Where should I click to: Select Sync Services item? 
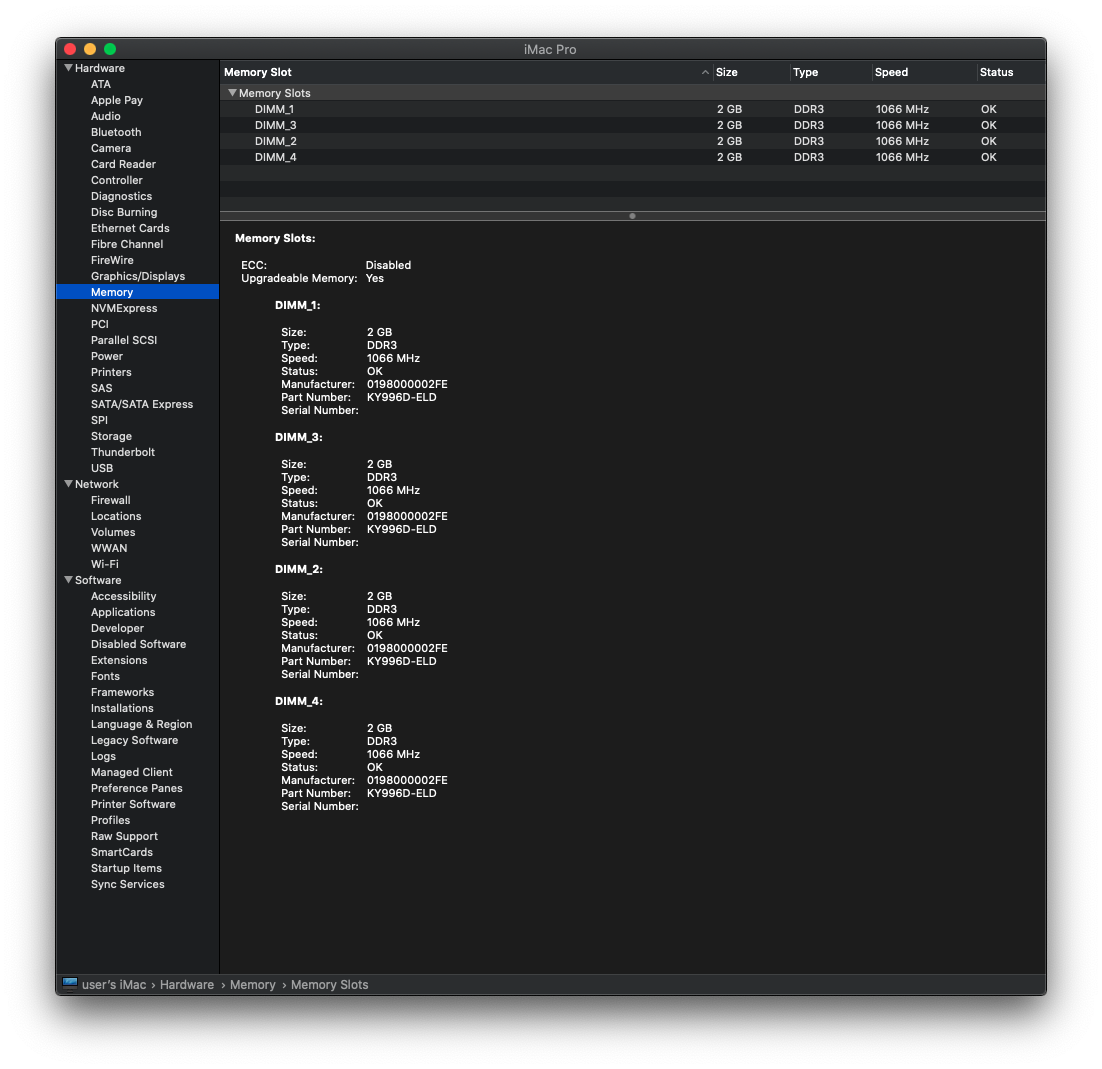[127, 885]
